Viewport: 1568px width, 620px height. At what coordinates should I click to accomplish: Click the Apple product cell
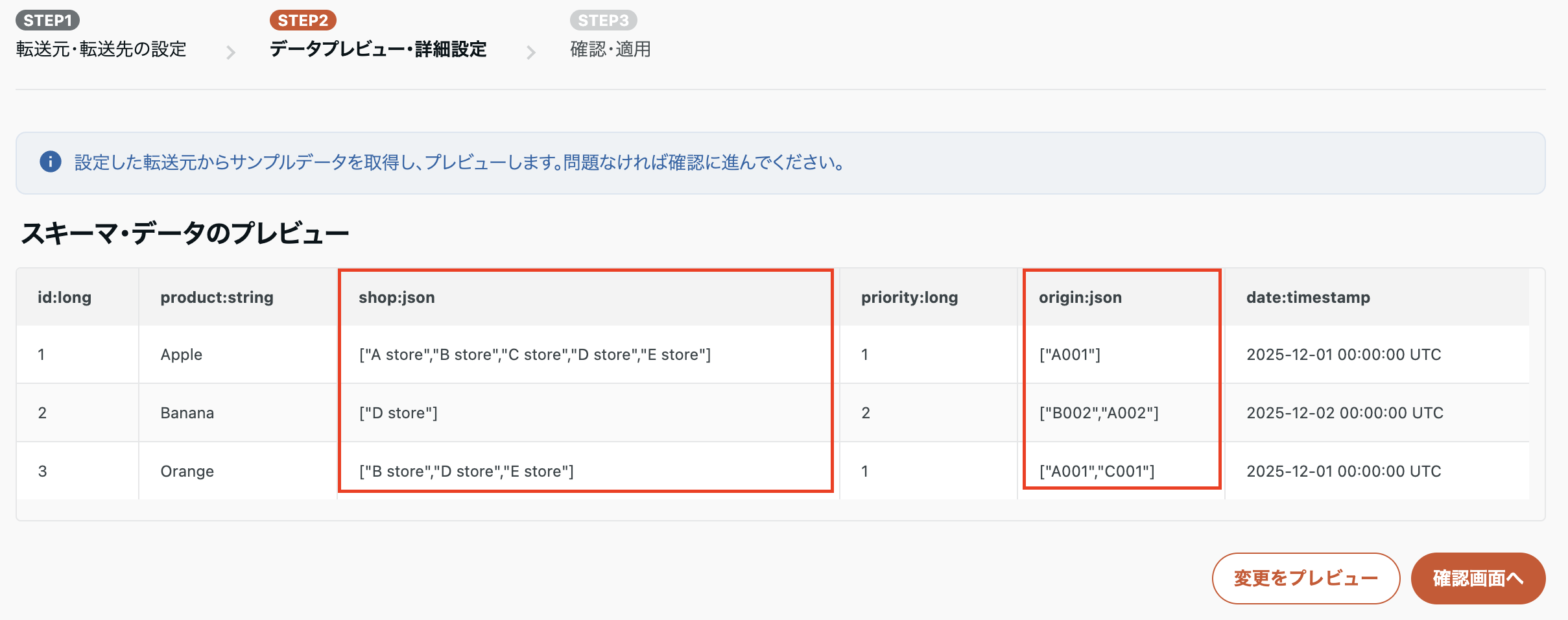click(182, 355)
